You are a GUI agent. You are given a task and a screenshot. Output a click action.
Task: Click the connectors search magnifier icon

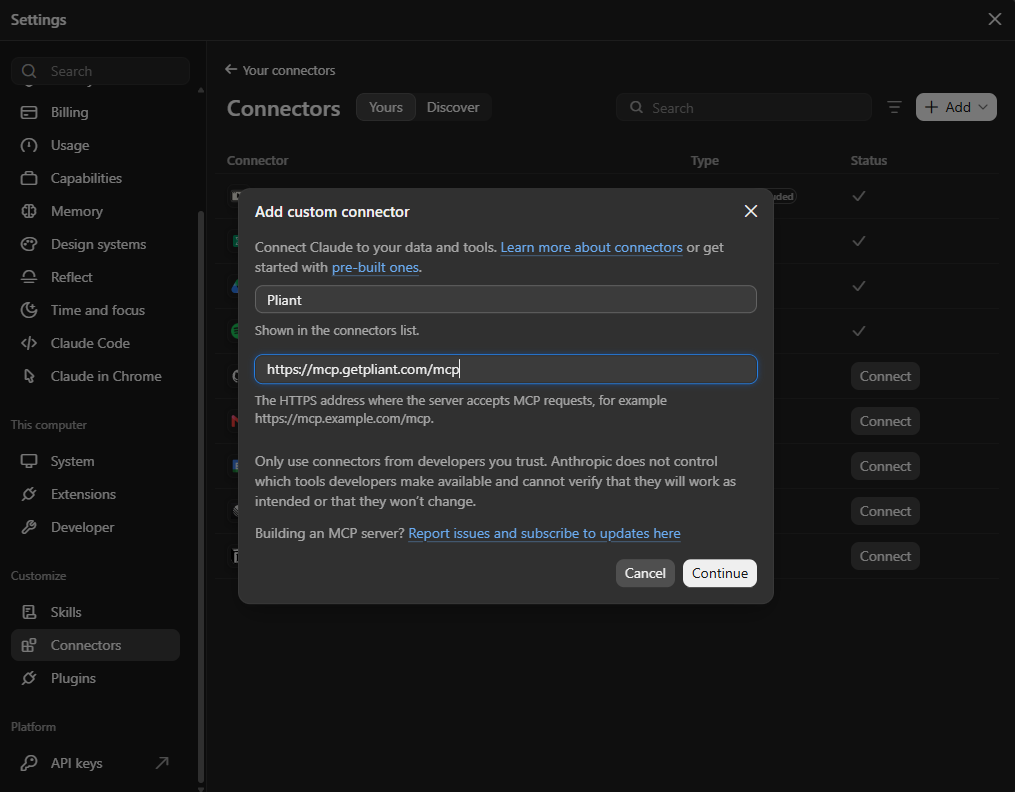tap(636, 107)
